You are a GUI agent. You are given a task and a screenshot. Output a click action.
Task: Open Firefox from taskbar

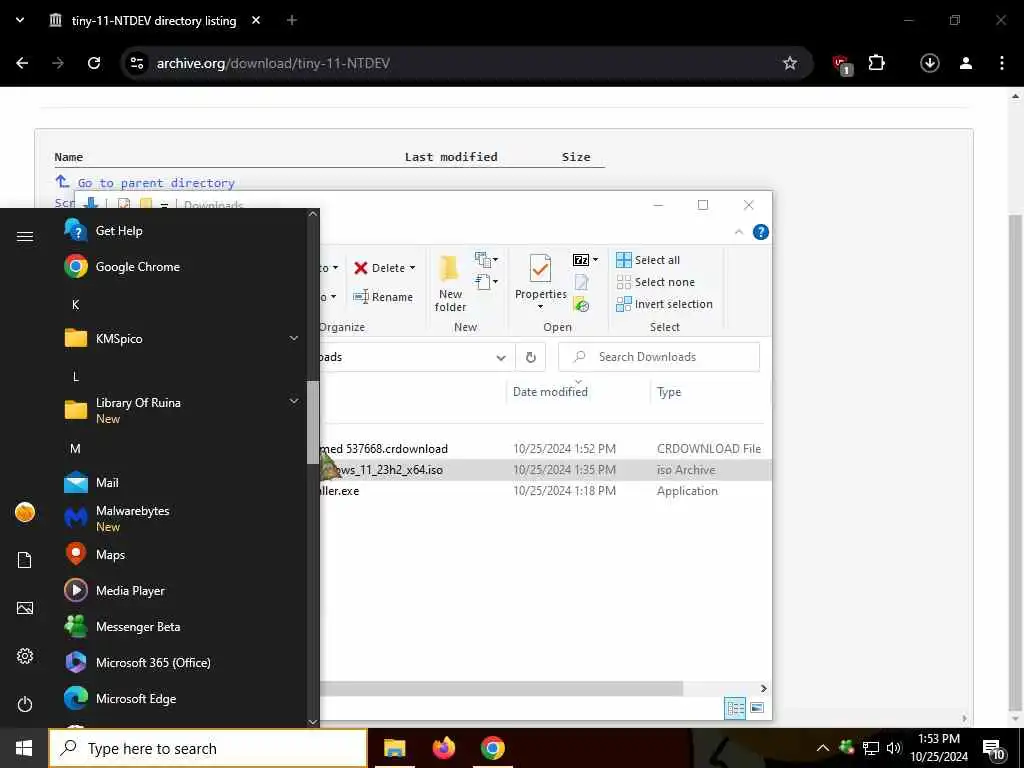click(443, 748)
